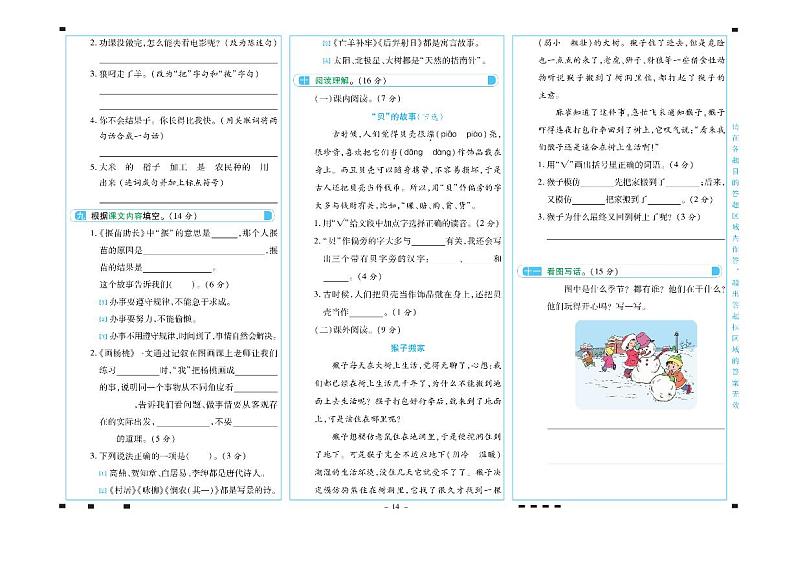Click page number 14 at the bottom
This screenshot has width=794, height=562.
pos(396,507)
